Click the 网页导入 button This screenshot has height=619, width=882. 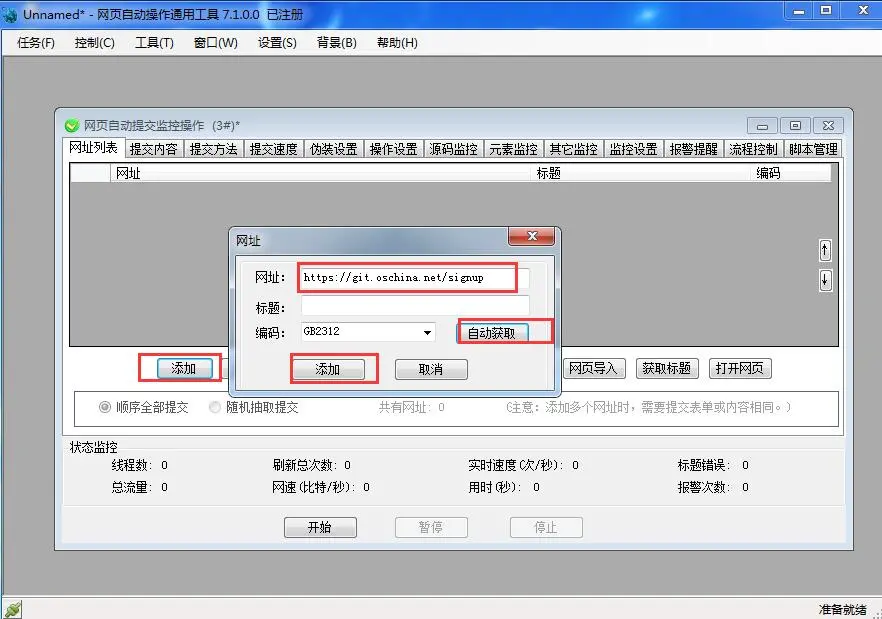pos(594,369)
